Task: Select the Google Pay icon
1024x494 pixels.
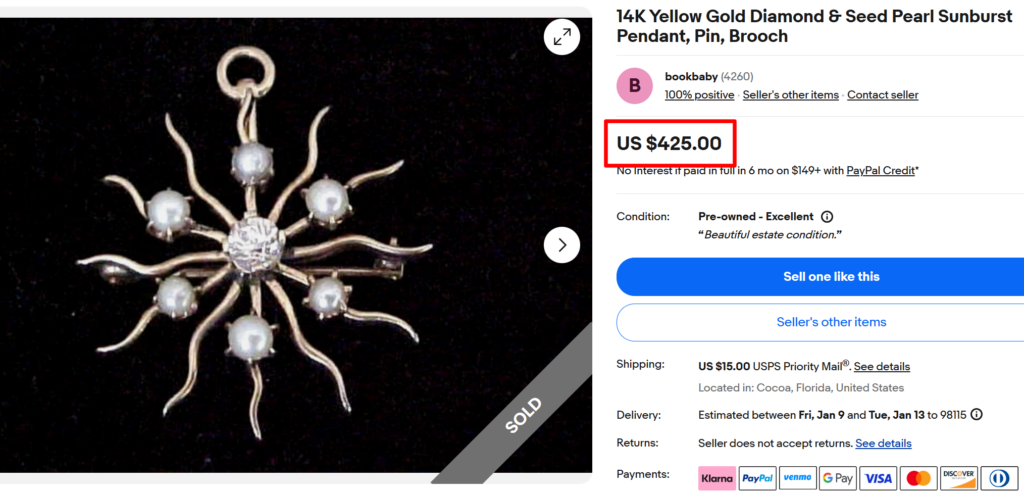Action: click(x=838, y=478)
